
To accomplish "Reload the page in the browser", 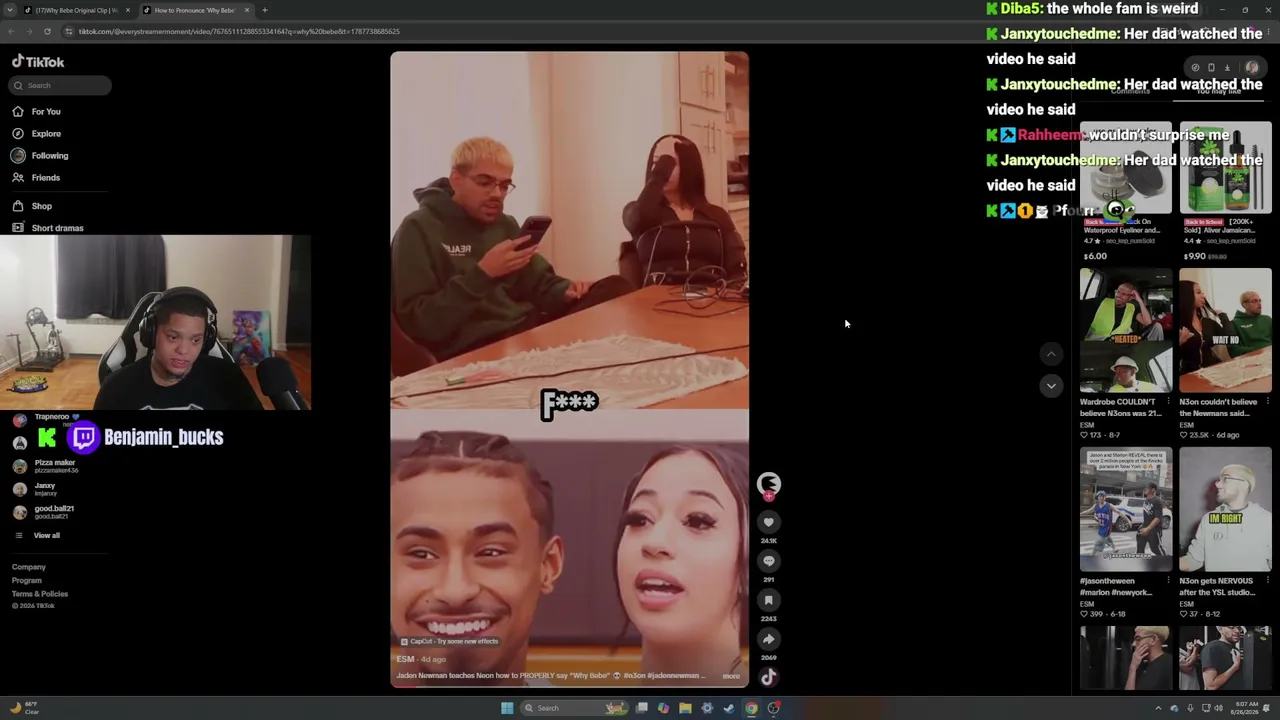I will 47,31.
